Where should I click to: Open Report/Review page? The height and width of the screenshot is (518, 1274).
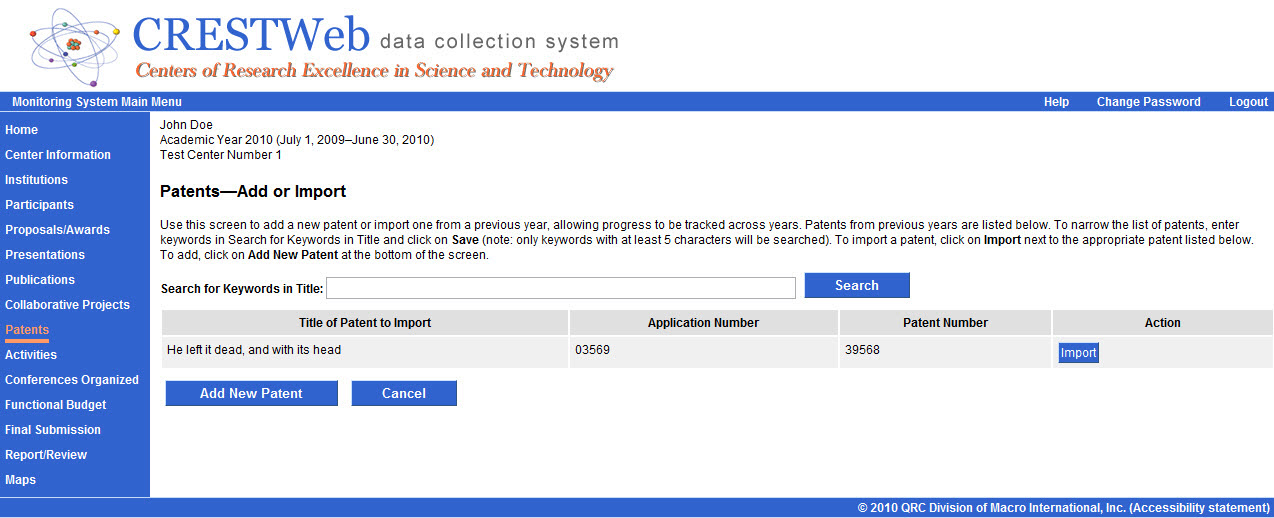[x=46, y=455]
